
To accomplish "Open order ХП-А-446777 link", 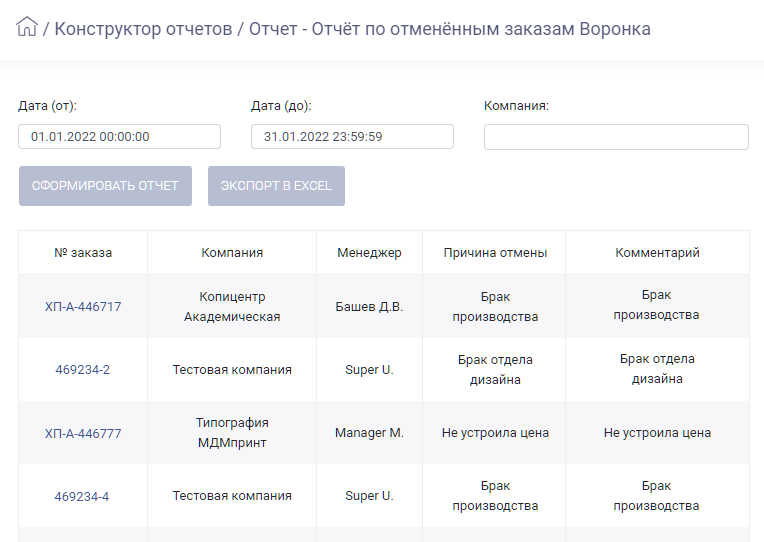I will tap(83, 433).
